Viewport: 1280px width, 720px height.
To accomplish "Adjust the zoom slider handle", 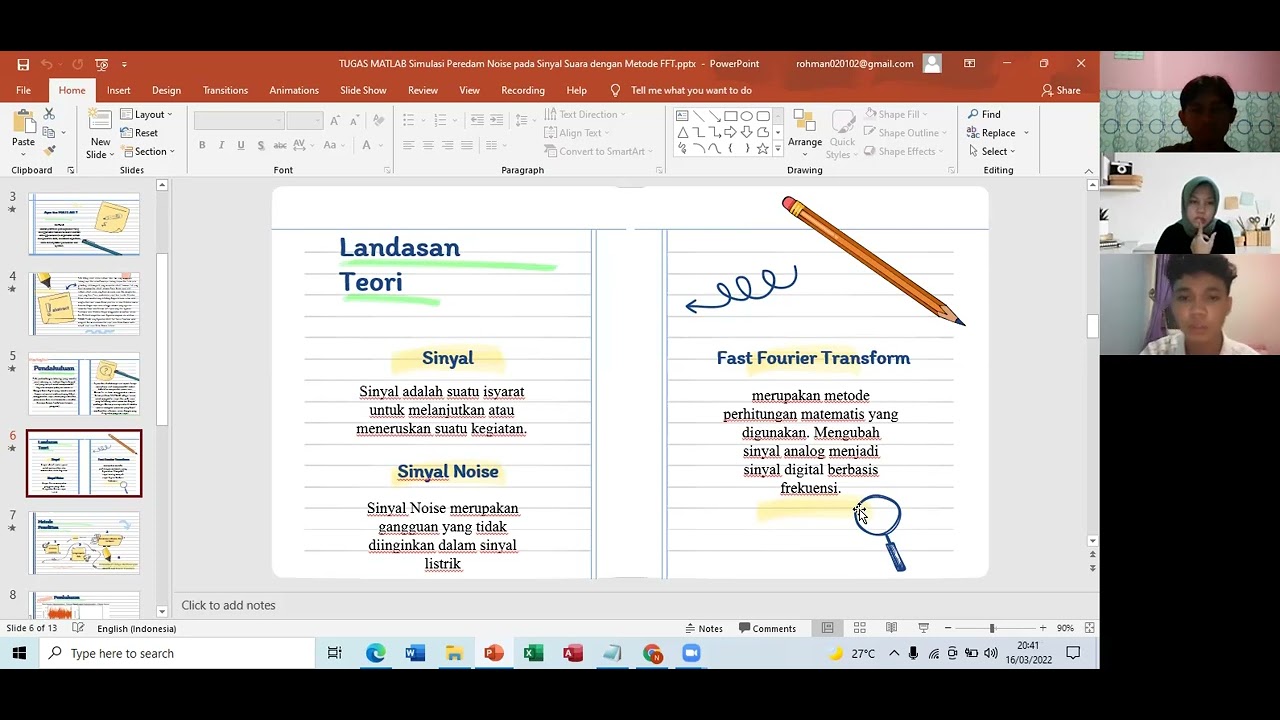I will 992,628.
